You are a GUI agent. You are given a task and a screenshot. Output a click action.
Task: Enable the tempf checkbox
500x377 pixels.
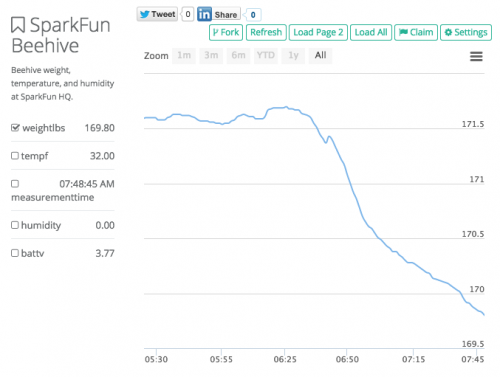[15, 156]
